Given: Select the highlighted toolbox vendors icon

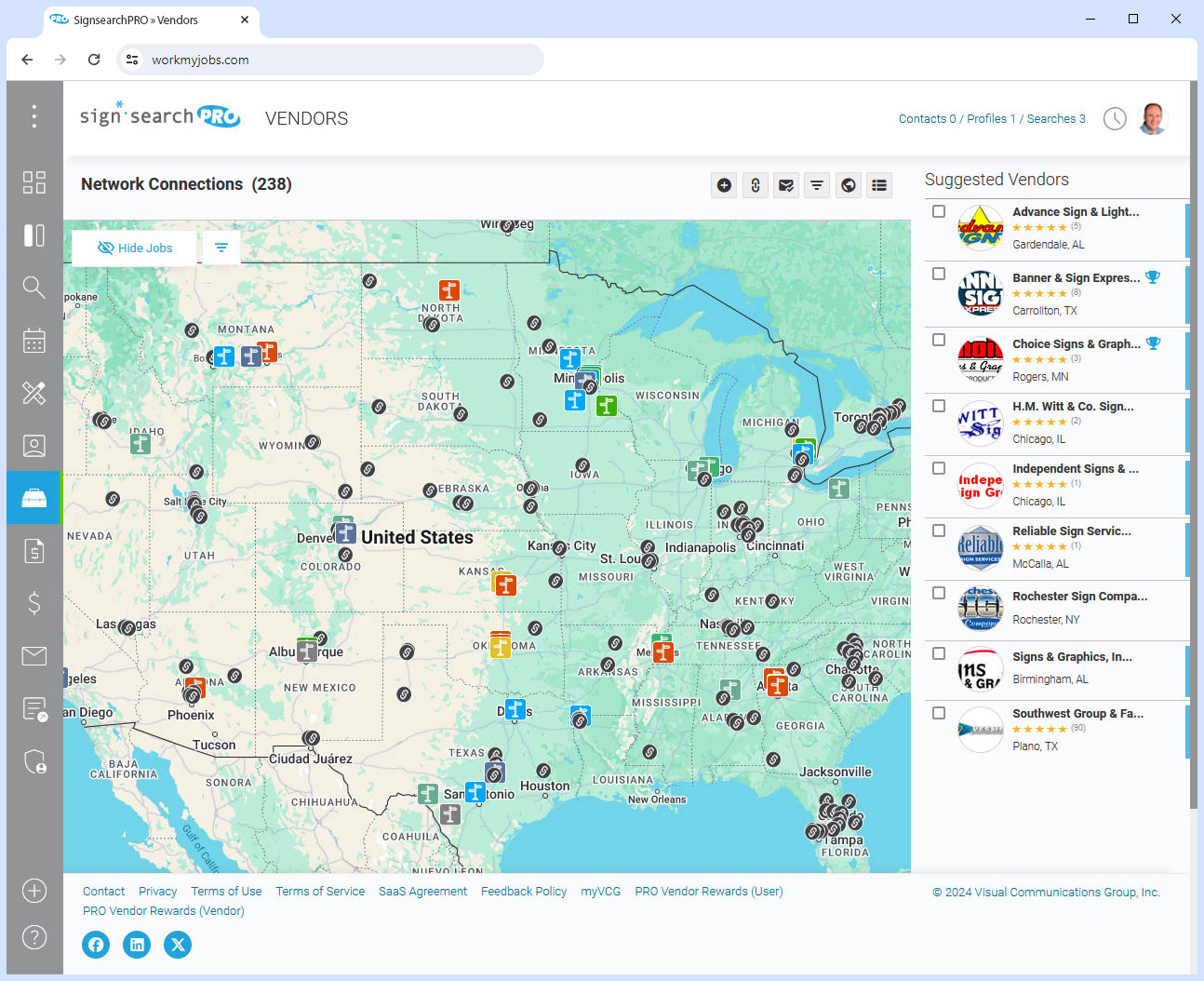Looking at the screenshot, I should pos(34,498).
